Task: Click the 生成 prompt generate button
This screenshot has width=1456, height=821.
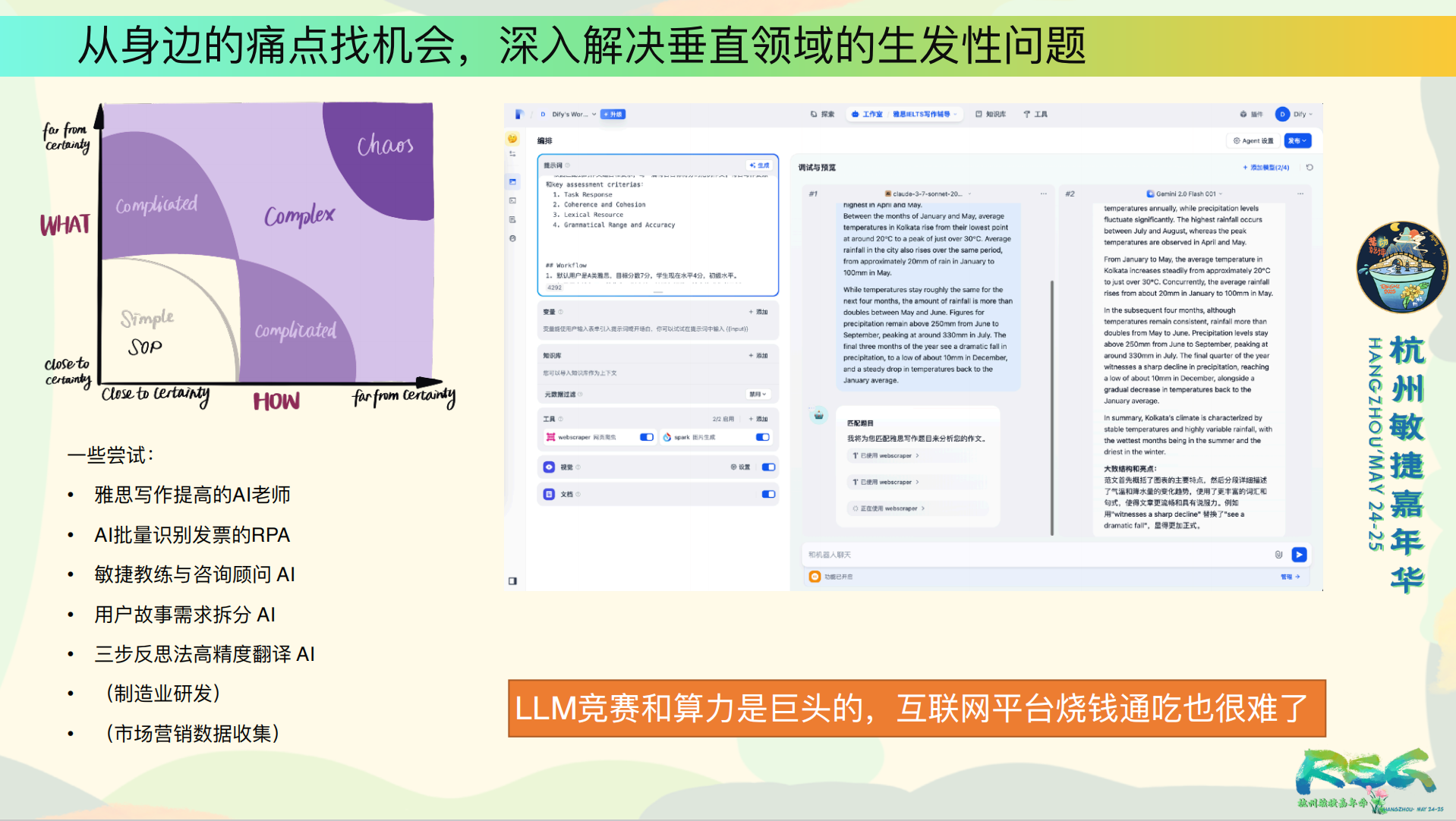Action: (x=759, y=165)
